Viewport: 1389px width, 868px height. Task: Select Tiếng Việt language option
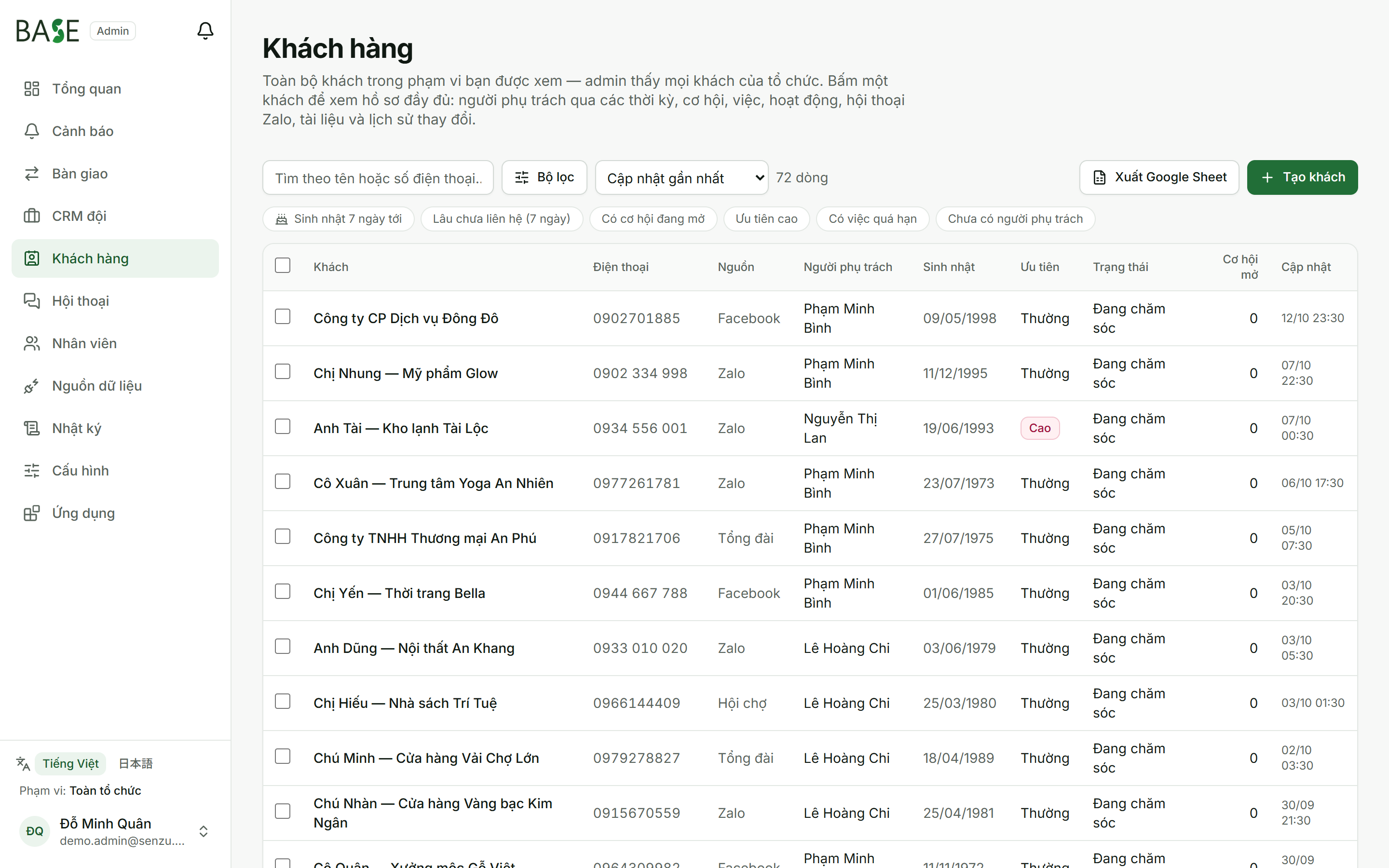pos(70,763)
